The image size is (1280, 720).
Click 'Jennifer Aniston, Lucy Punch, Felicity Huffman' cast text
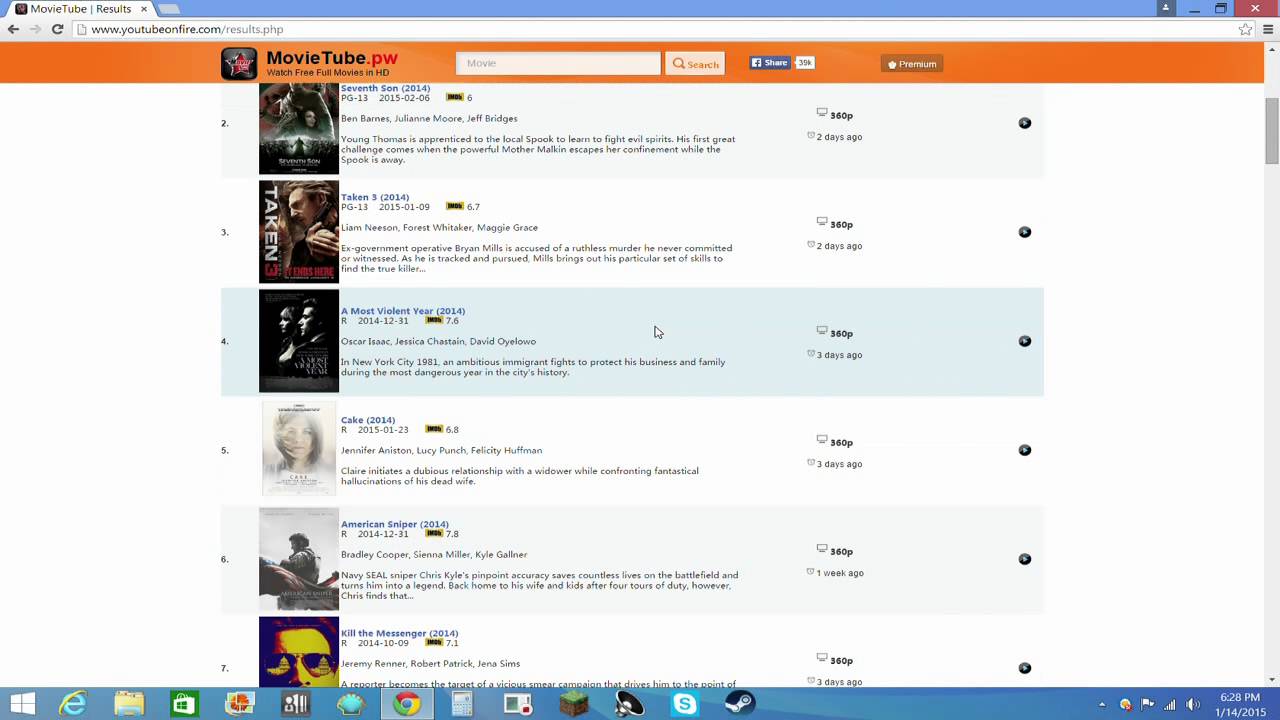click(x=441, y=450)
